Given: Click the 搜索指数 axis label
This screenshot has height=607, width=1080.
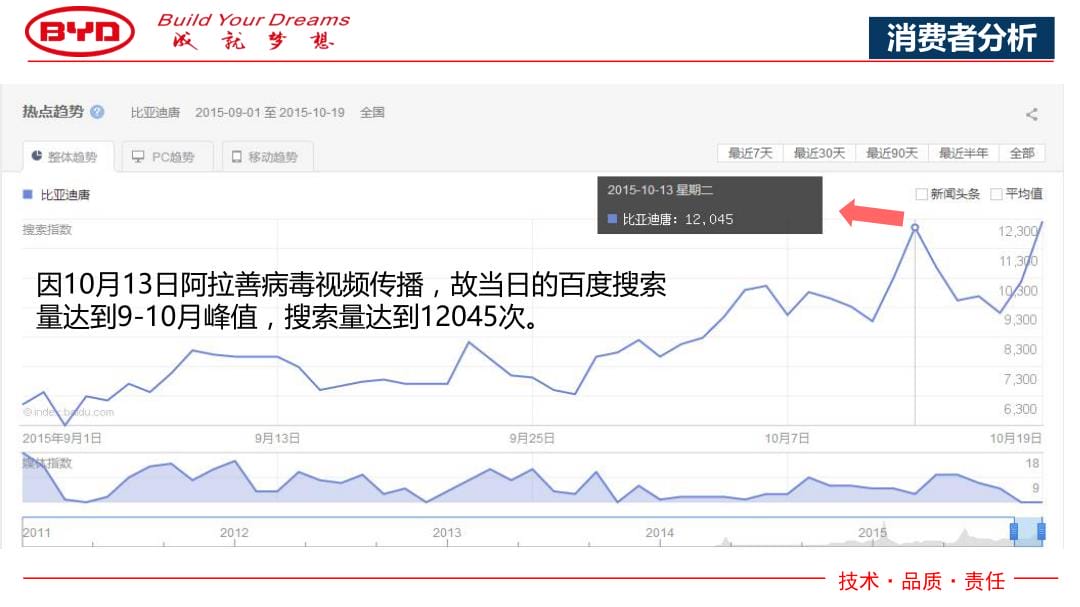Looking at the screenshot, I should 47,229.
